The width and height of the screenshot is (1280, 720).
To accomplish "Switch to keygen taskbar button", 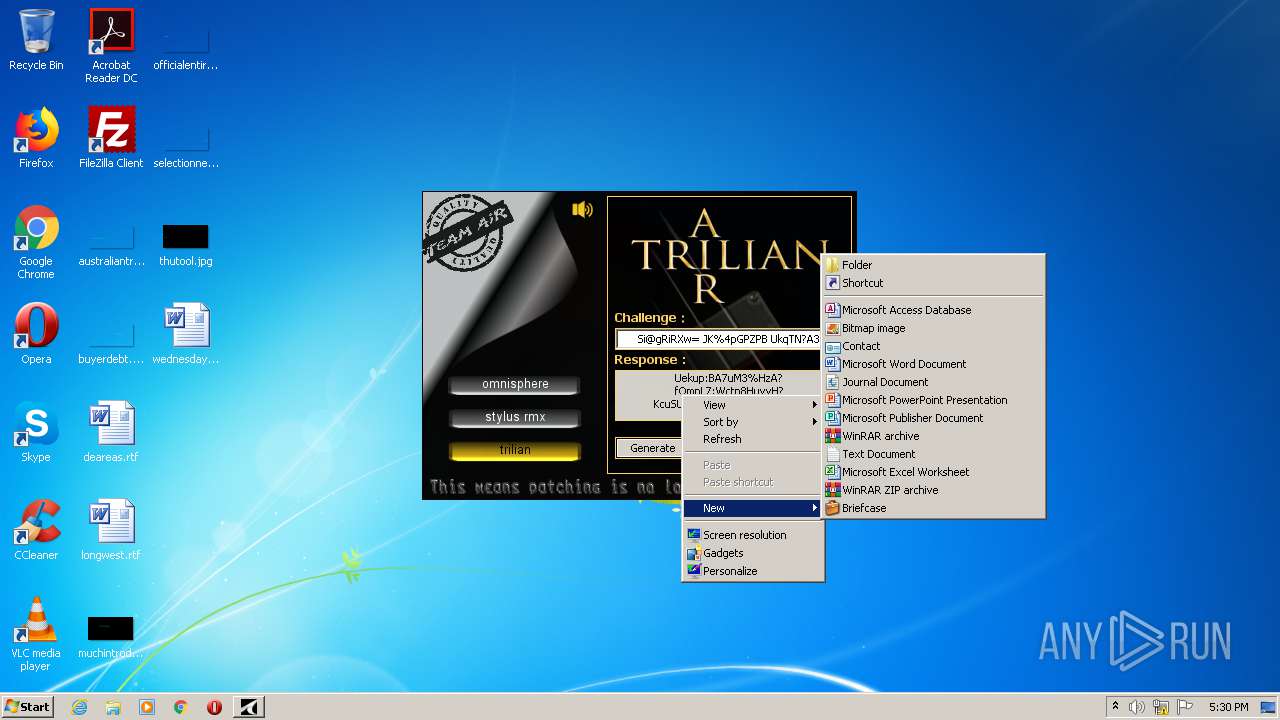I will coord(249,707).
